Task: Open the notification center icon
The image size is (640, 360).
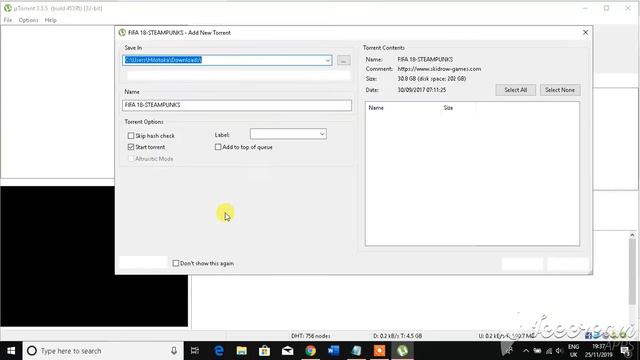Action: click(x=626, y=351)
